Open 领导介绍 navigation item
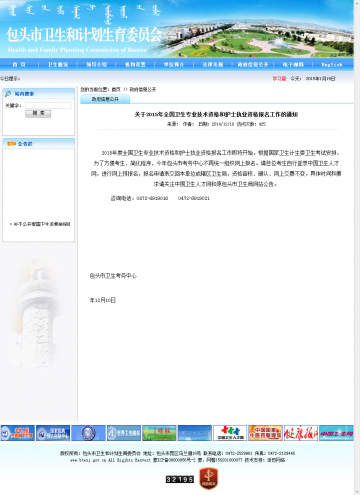Screen dimensions: 360x495 click(97, 64)
